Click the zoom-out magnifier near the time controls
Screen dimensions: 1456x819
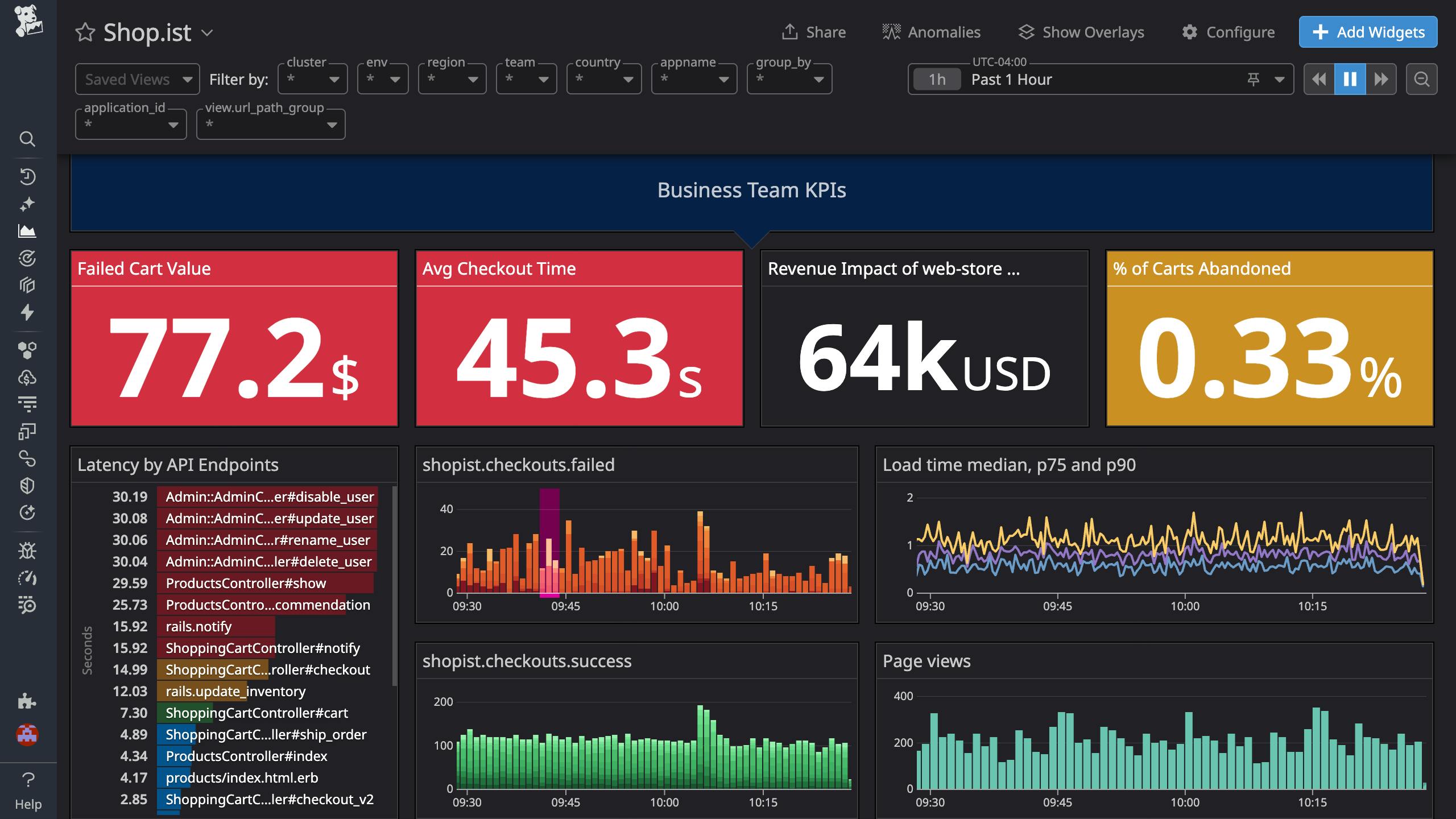pos(1422,79)
